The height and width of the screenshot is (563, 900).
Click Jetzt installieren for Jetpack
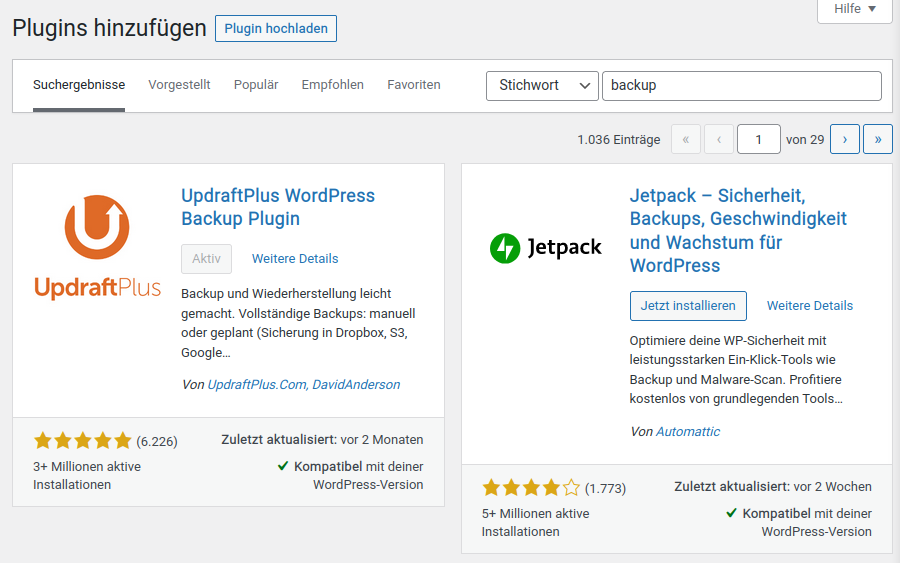[x=688, y=306]
